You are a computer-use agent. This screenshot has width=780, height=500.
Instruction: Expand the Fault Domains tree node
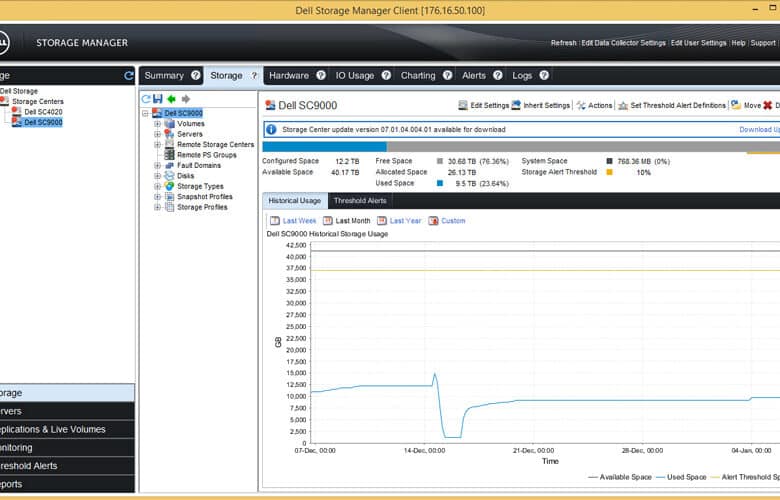[x=157, y=165]
